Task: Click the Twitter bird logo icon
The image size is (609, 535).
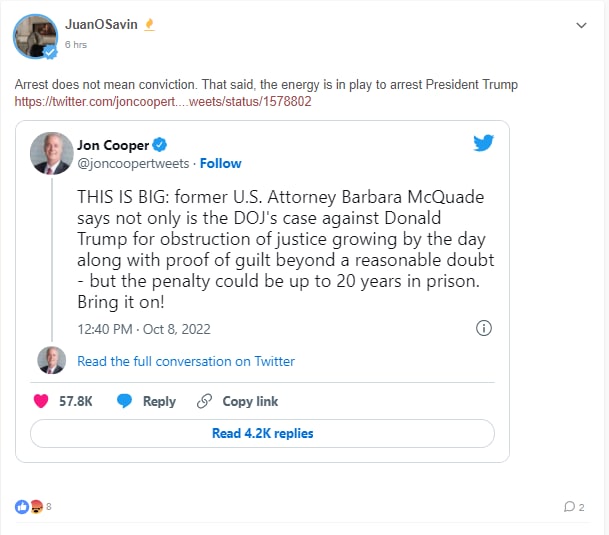Action: (x=484, y=143)
